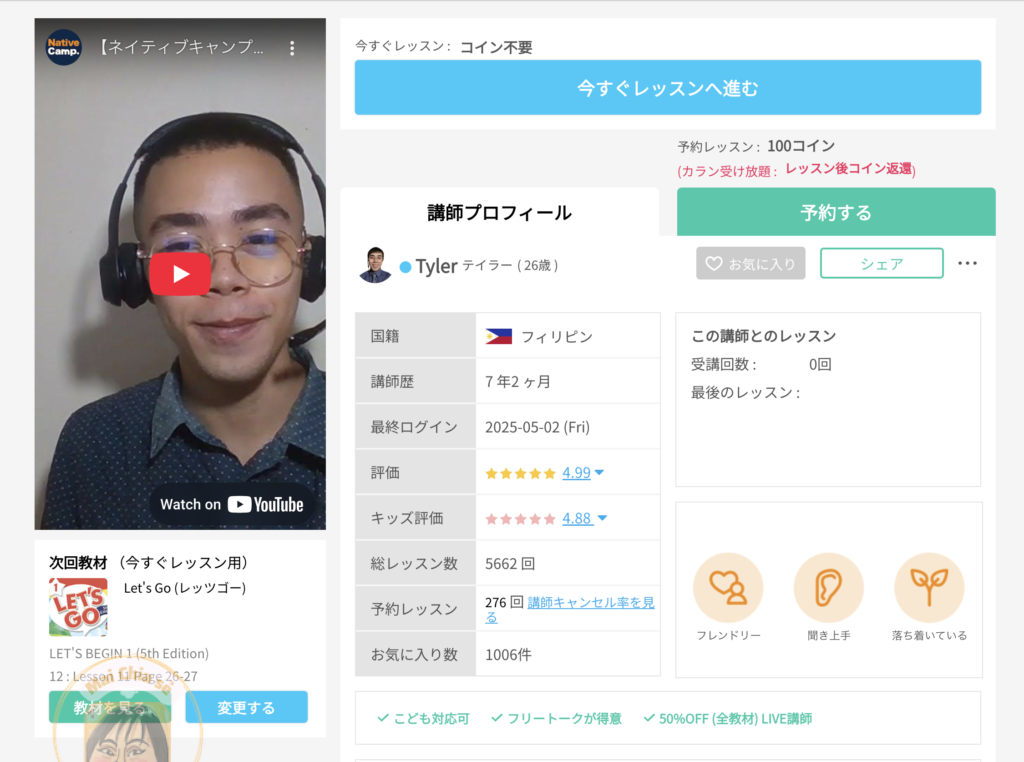
Task: Click the シェア button
Action: pyautogui.click(x=882, y=263)
